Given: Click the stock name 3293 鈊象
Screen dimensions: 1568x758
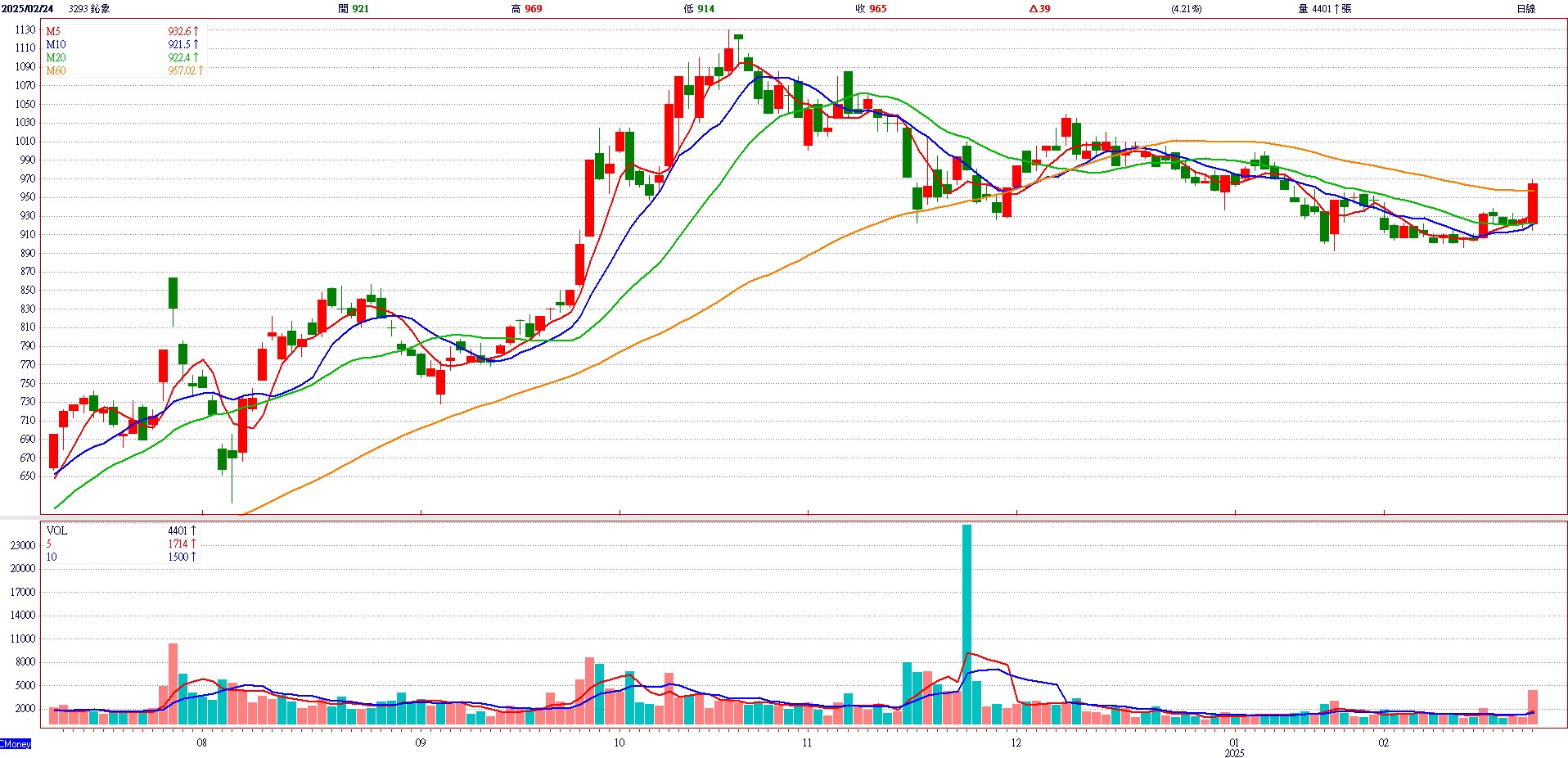Looking at the screenshot, I should (x=89, y=9).
